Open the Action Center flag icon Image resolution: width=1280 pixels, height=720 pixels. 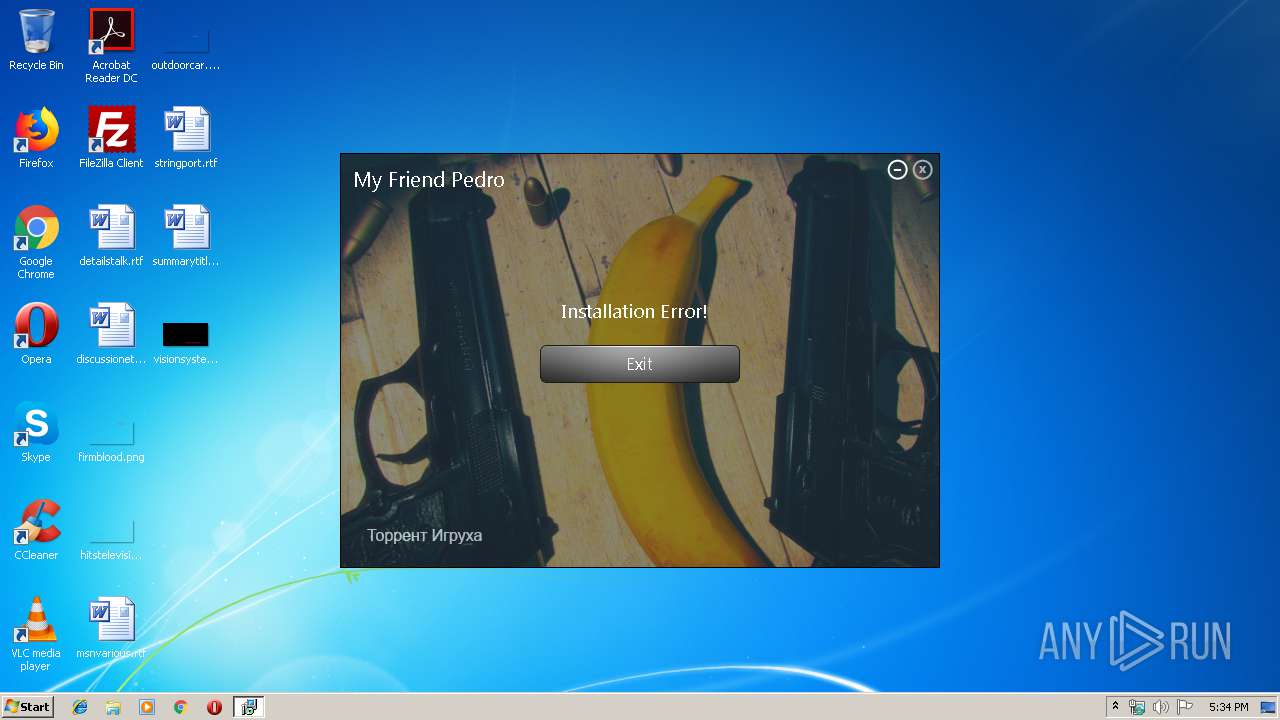(x=1185, y=707)
